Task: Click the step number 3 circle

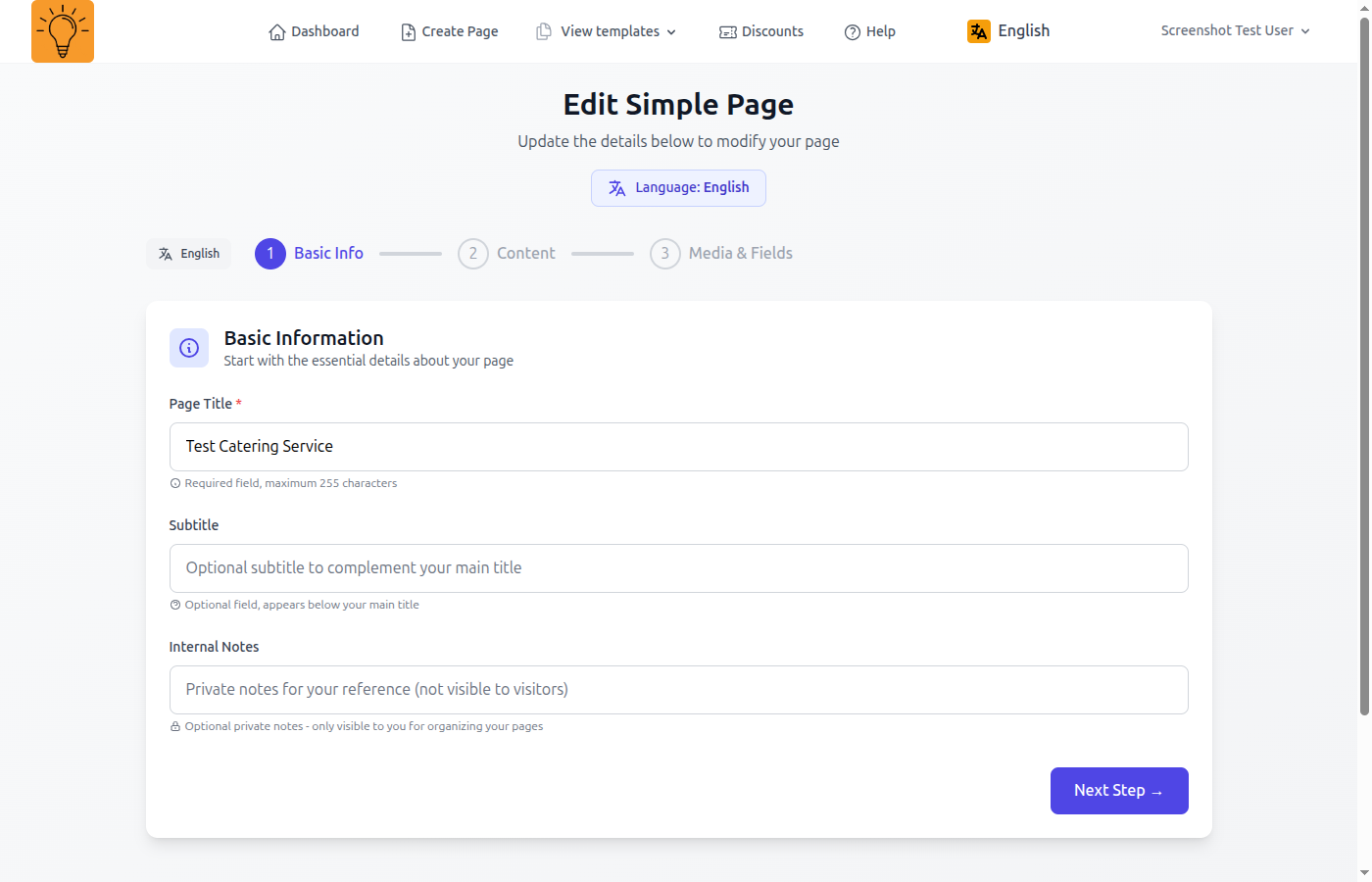Action: 665,254
